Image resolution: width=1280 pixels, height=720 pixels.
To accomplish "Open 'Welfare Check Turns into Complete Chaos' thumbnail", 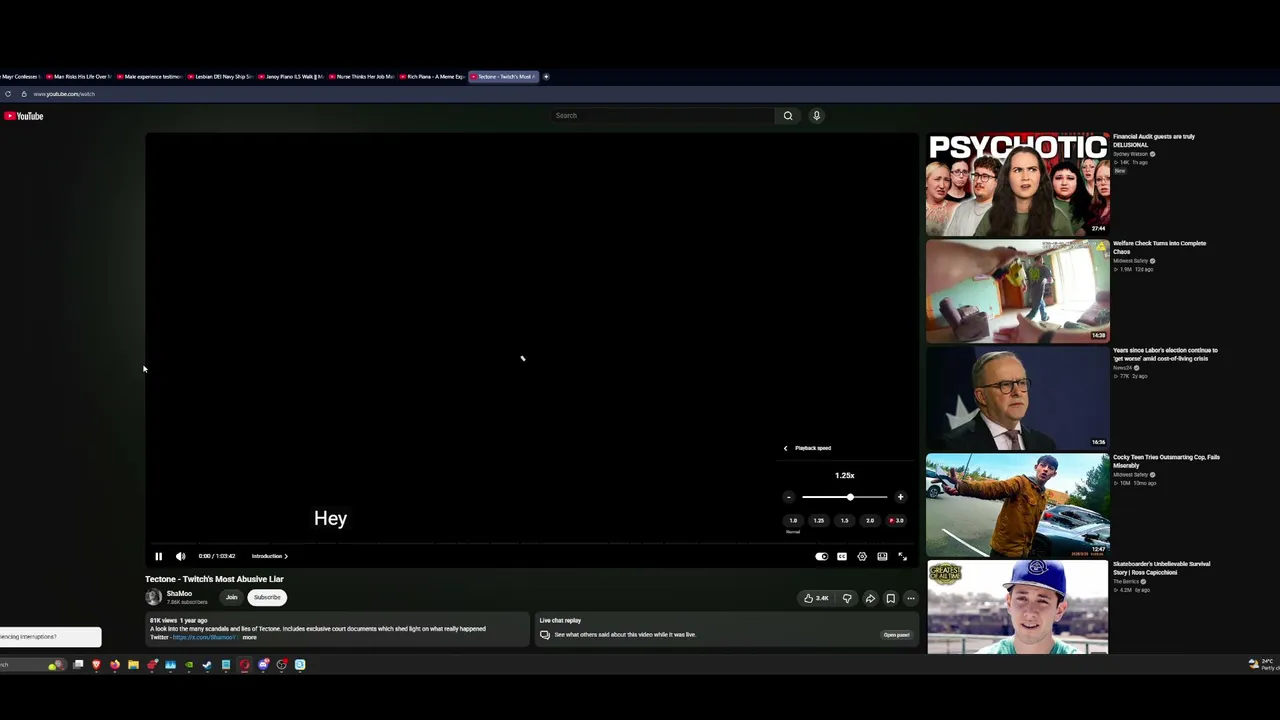I will tap(1017, 291).
